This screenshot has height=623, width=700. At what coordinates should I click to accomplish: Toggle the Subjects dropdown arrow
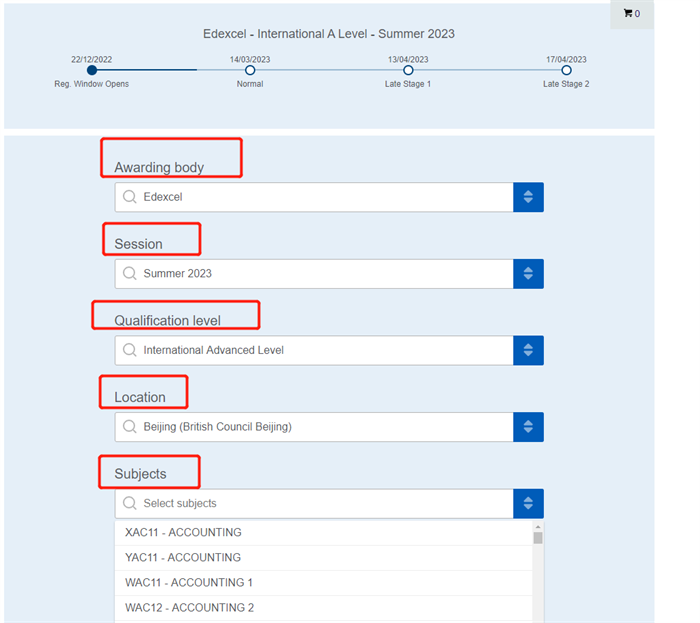pyautogui.click(x=528, y=503)
